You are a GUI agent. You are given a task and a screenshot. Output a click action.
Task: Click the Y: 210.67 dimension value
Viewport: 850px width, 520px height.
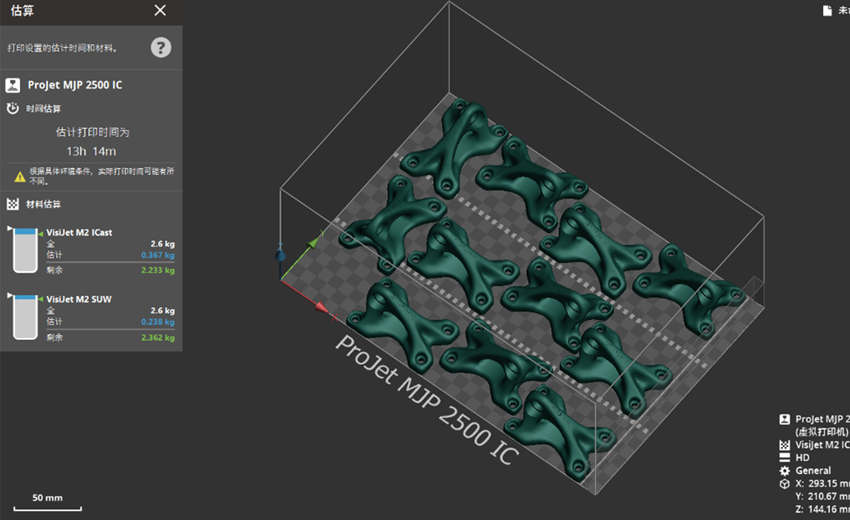pos(822,496)
